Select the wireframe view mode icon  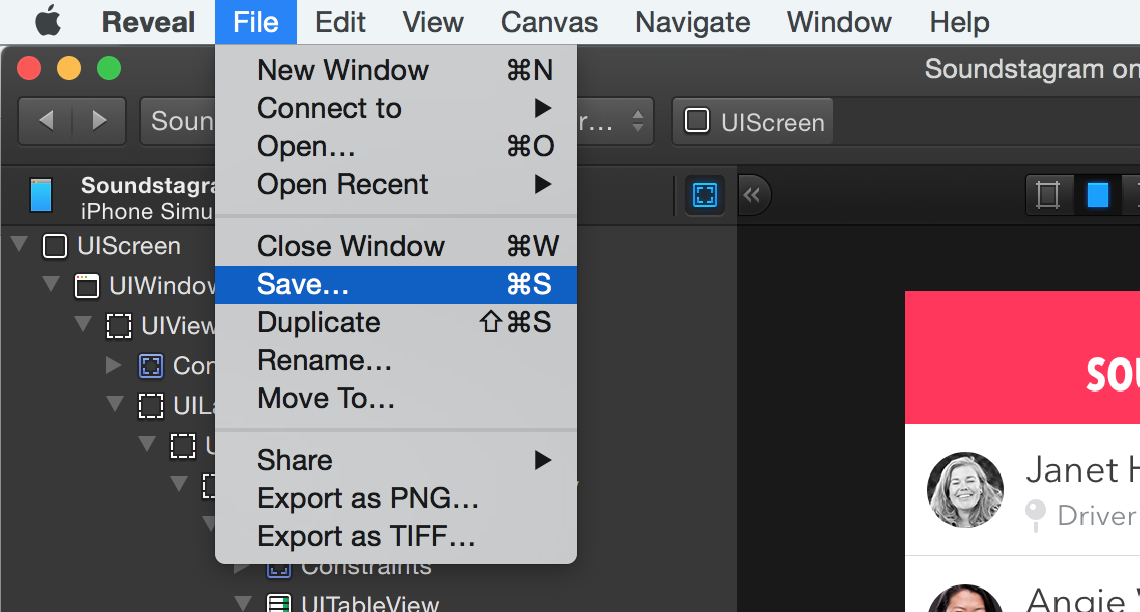click(x=1048, y=195)
